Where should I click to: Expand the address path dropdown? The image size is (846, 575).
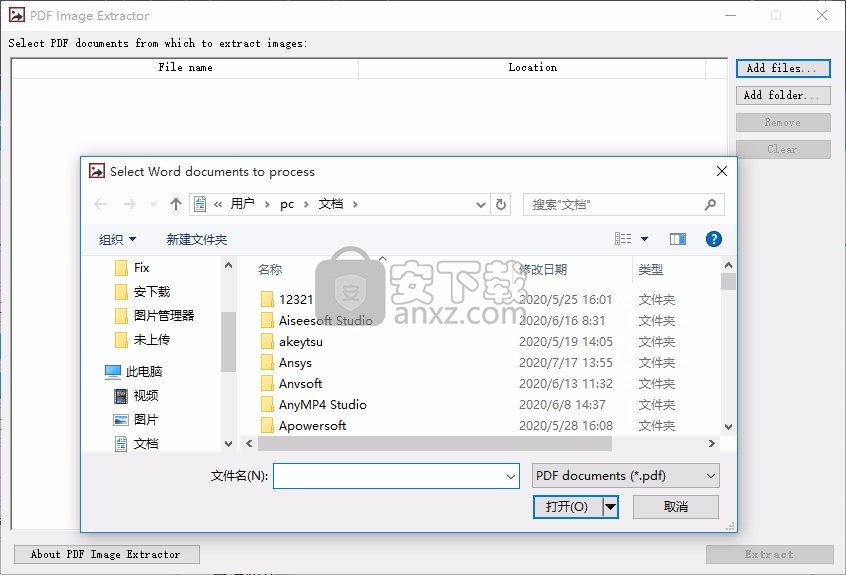point(480,204)
